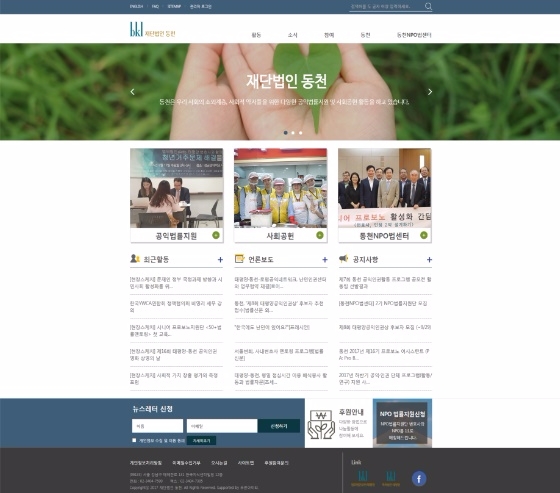This screenshot has width=560, height=493.
Task: Open the NPO 법률지원신청 banner
Action: coord(402,423)
